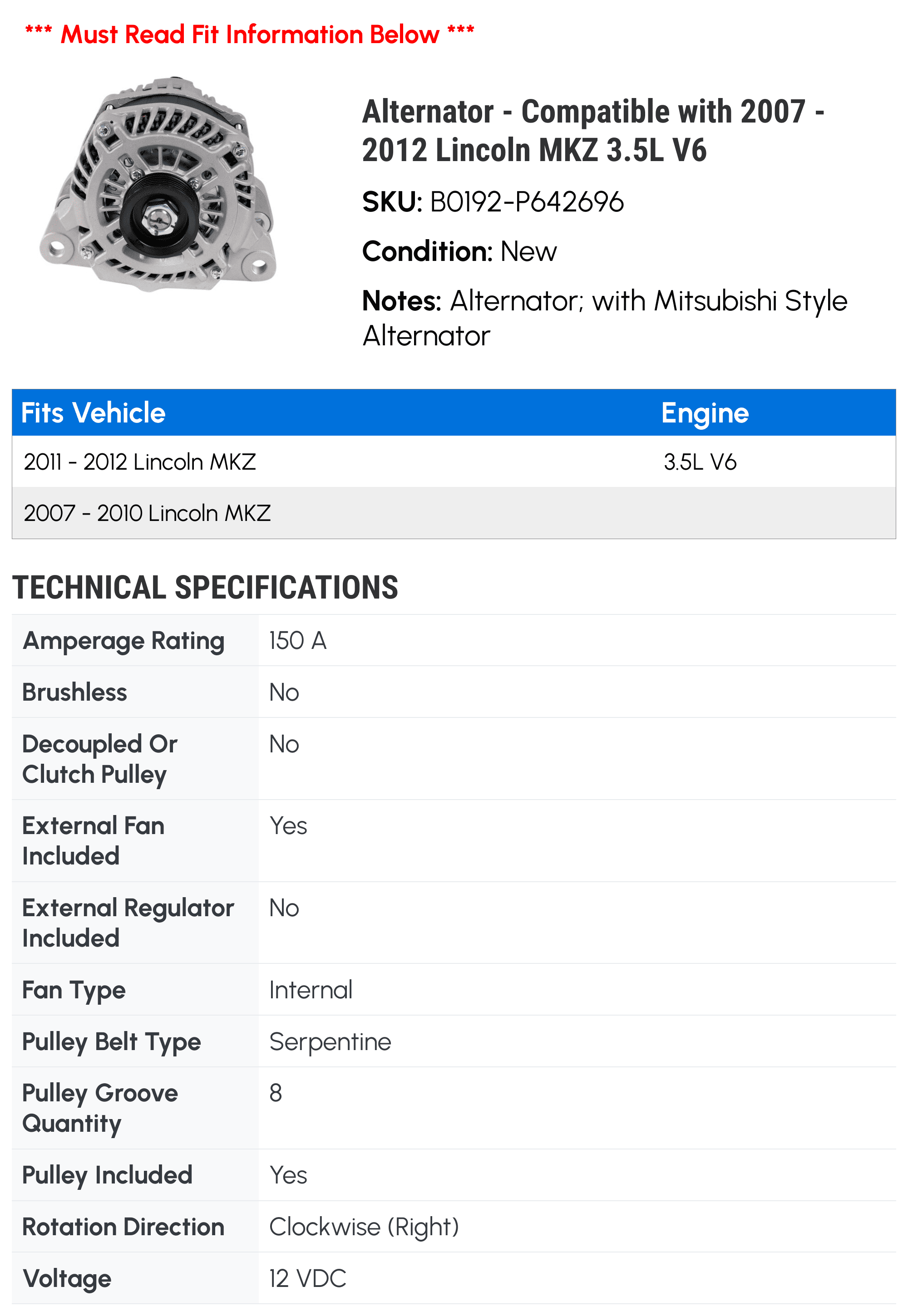This screenshot has width=908, height=1316.
Task: Click the Amperage Rating spec label
Action: point(123,641)
